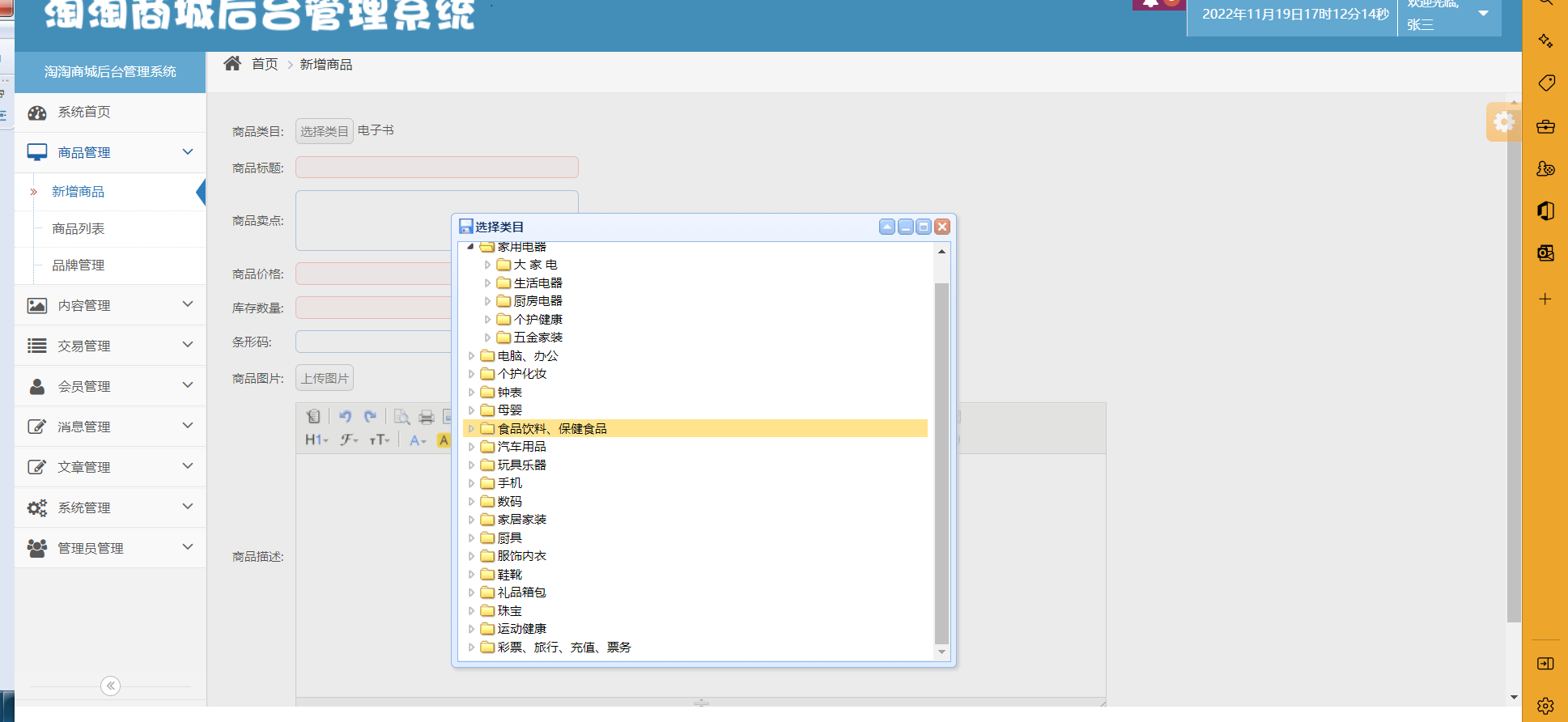
Task: Expand the 电脑、办公 tree node
Action: pyautogui.click(x=471, y=355)
